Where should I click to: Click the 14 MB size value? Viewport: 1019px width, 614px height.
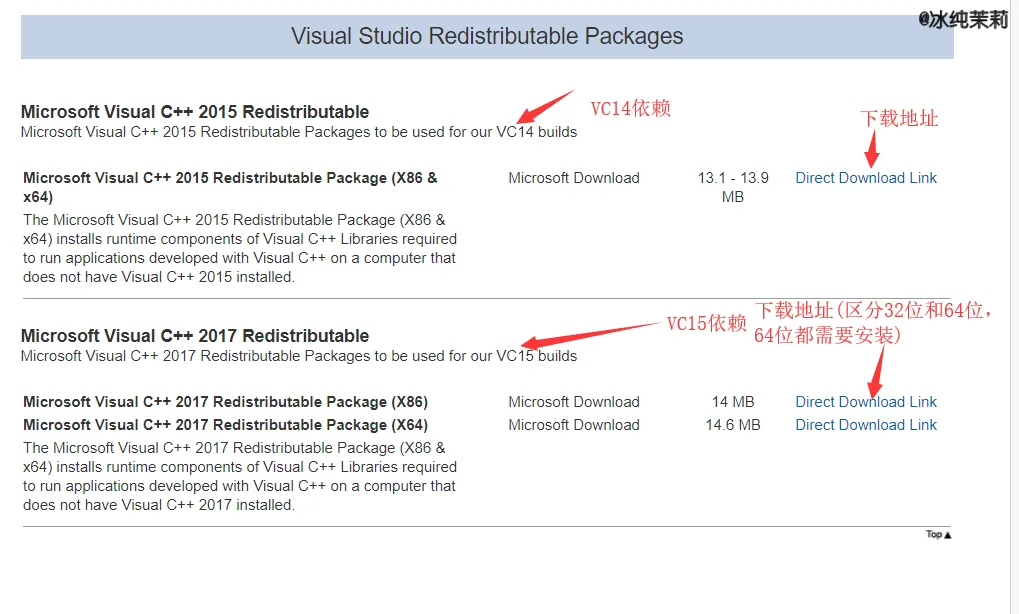[733, 402]
